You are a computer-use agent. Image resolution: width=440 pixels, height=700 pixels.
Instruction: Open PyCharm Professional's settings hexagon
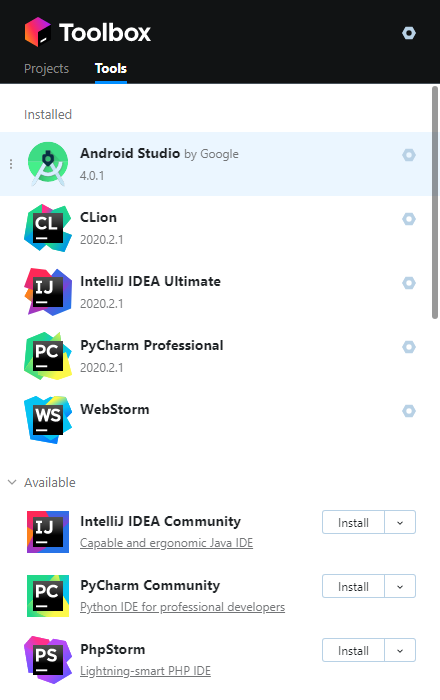click(x=409, y=347)
